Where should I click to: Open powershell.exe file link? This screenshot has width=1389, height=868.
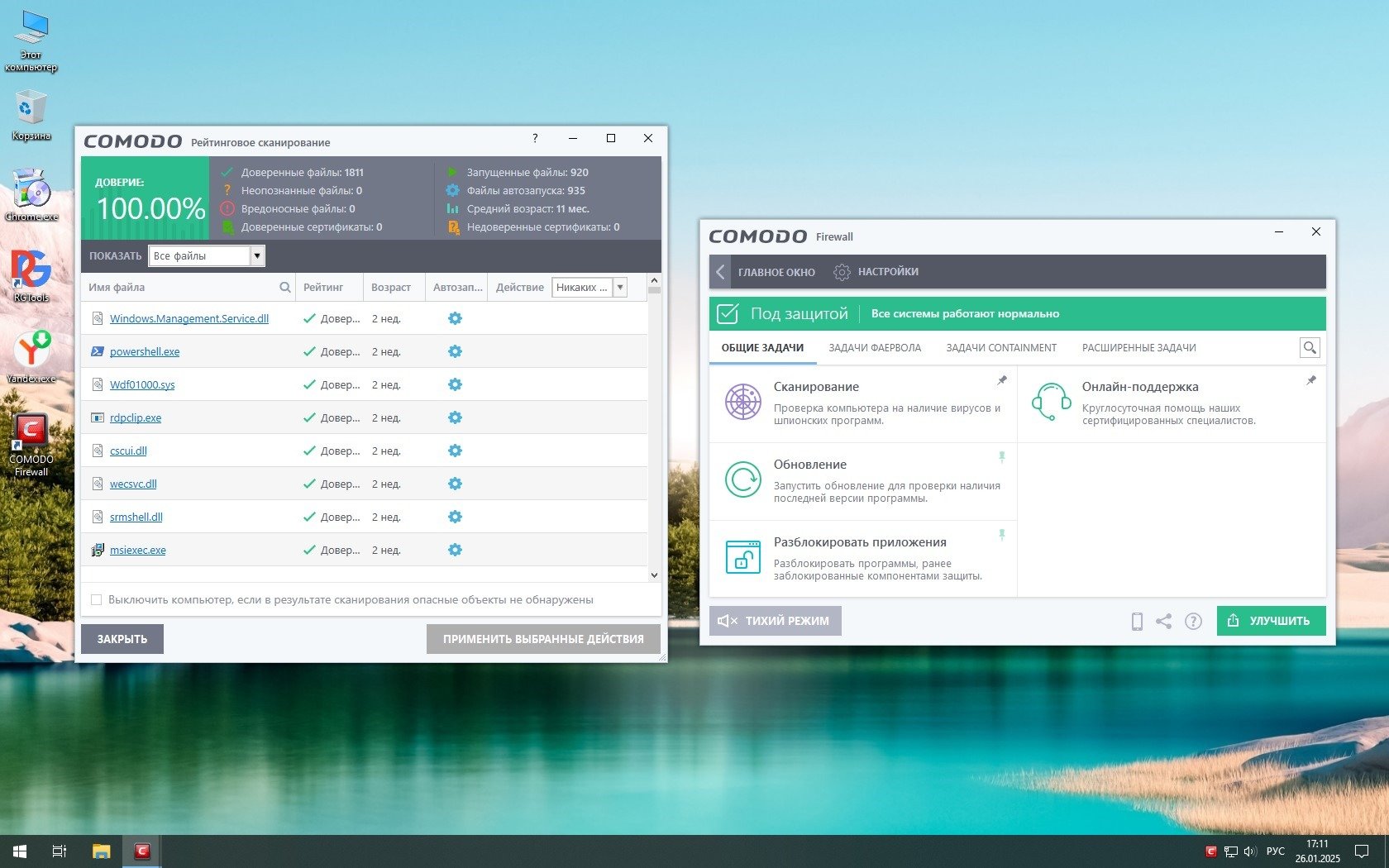(x=145, y=351)
